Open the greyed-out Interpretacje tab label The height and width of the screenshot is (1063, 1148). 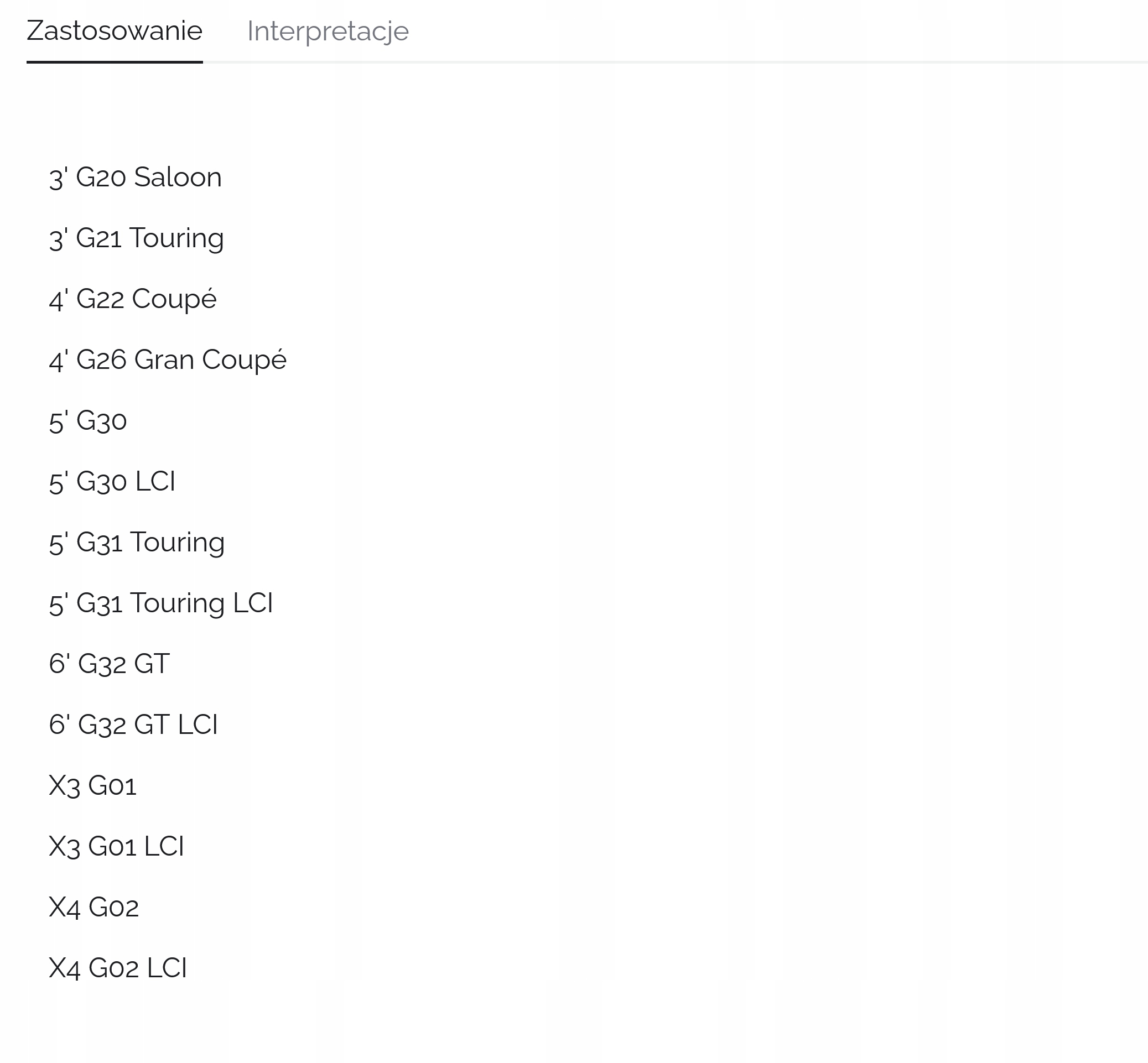coord(328,31)
